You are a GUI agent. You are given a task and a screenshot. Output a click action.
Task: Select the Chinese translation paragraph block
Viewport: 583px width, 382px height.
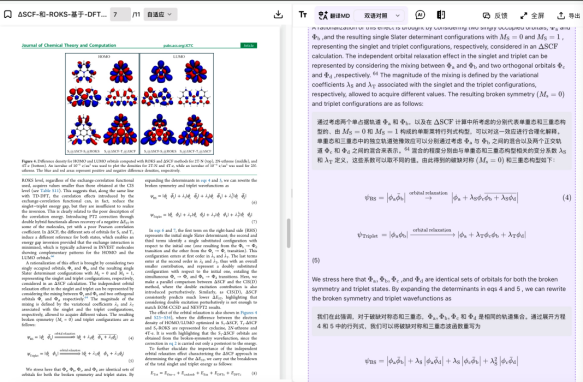point(441,141)
